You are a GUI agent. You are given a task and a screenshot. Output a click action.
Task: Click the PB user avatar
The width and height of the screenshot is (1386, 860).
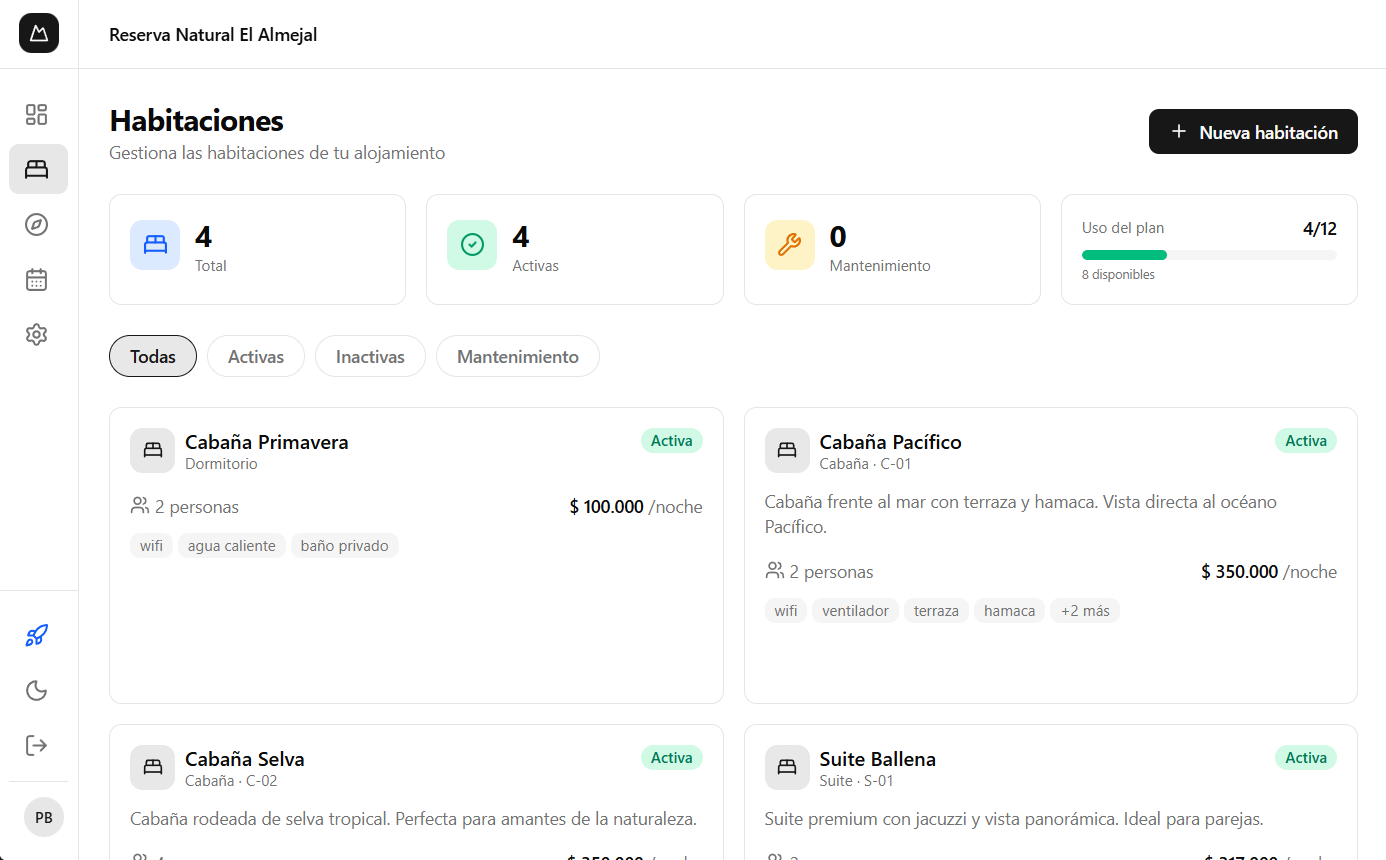(x=43, y=817)
